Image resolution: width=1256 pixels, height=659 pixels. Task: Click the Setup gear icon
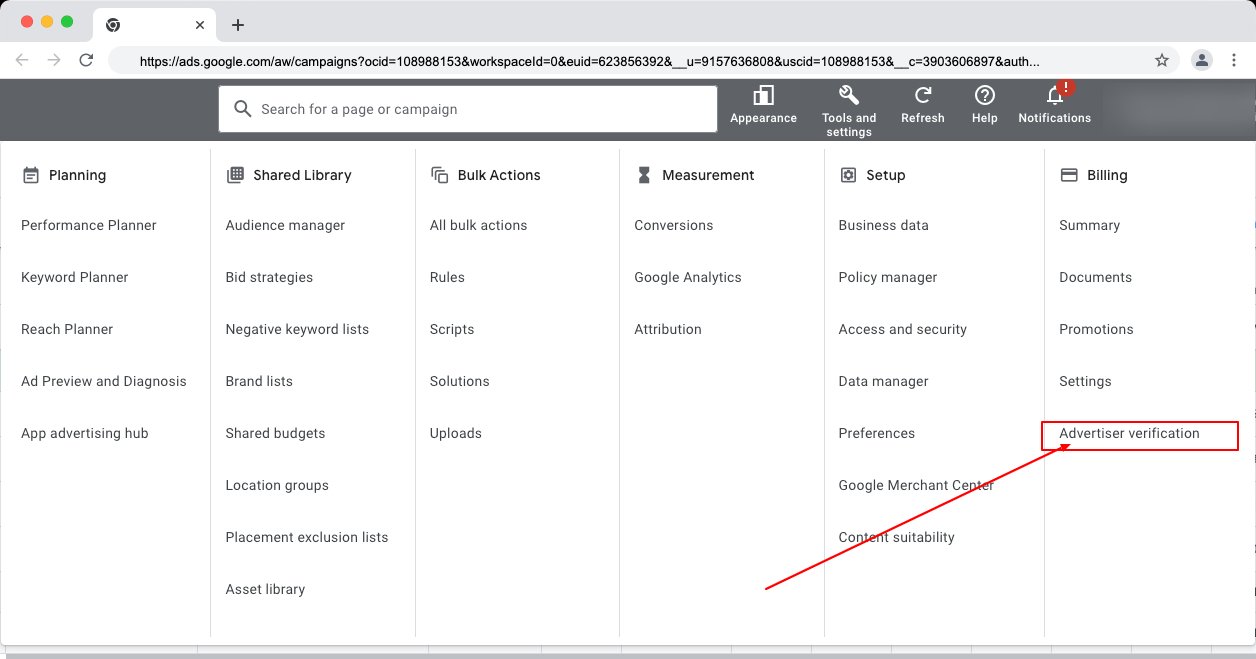click(x=848, y=175)
